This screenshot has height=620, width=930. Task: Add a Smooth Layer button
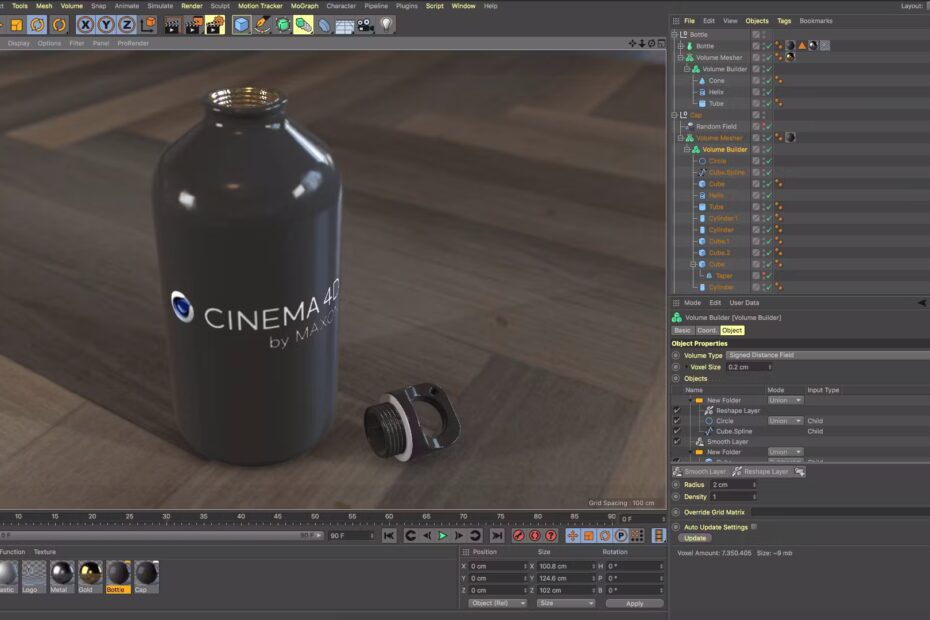point(700,472)
